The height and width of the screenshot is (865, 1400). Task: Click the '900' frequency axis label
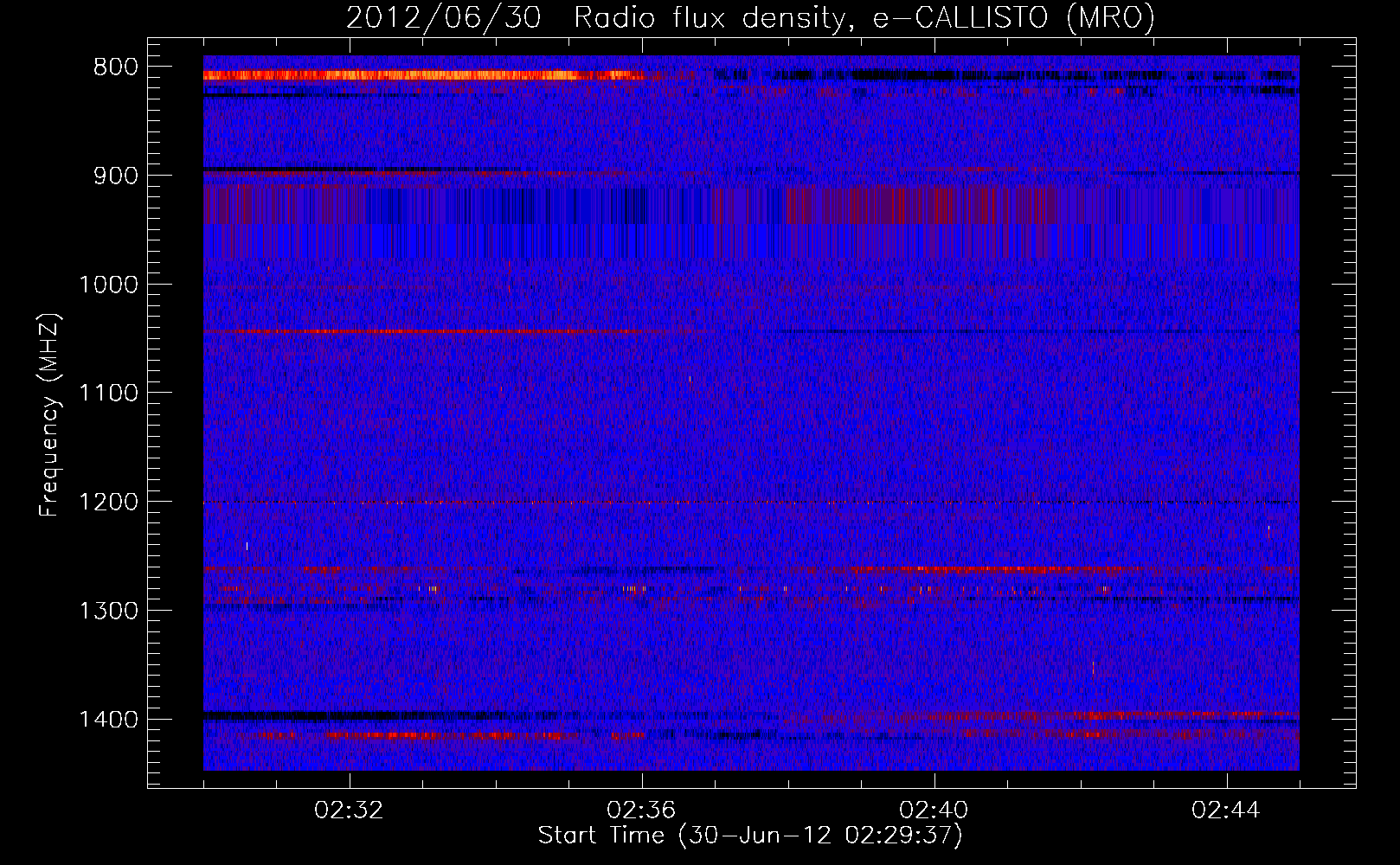pyautogui.click(x=115, y=176)
